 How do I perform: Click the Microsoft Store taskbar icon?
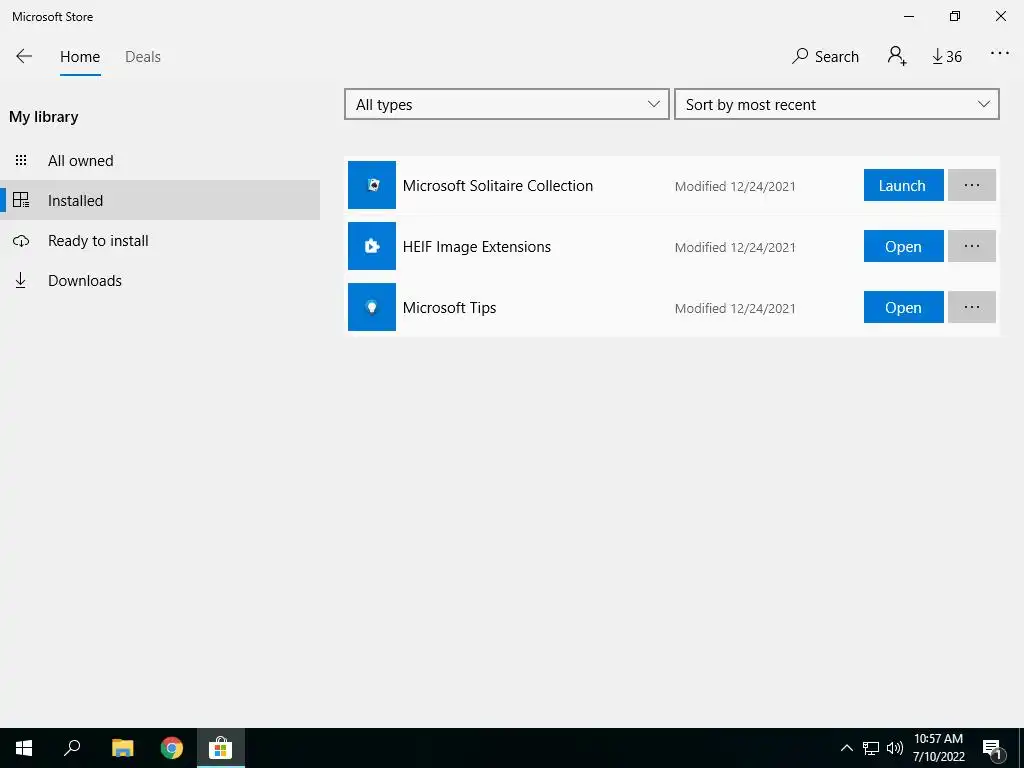tap(221, 748)
